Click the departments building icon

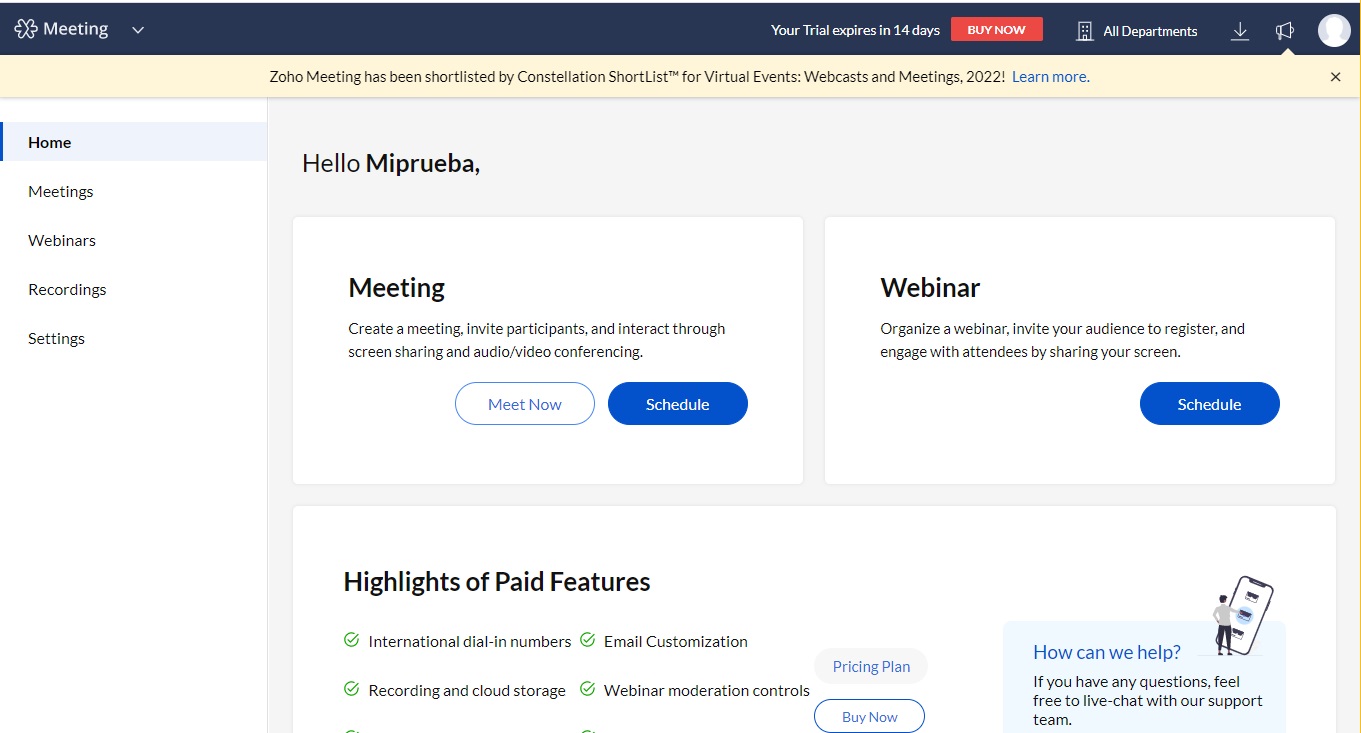(1084, 31)
